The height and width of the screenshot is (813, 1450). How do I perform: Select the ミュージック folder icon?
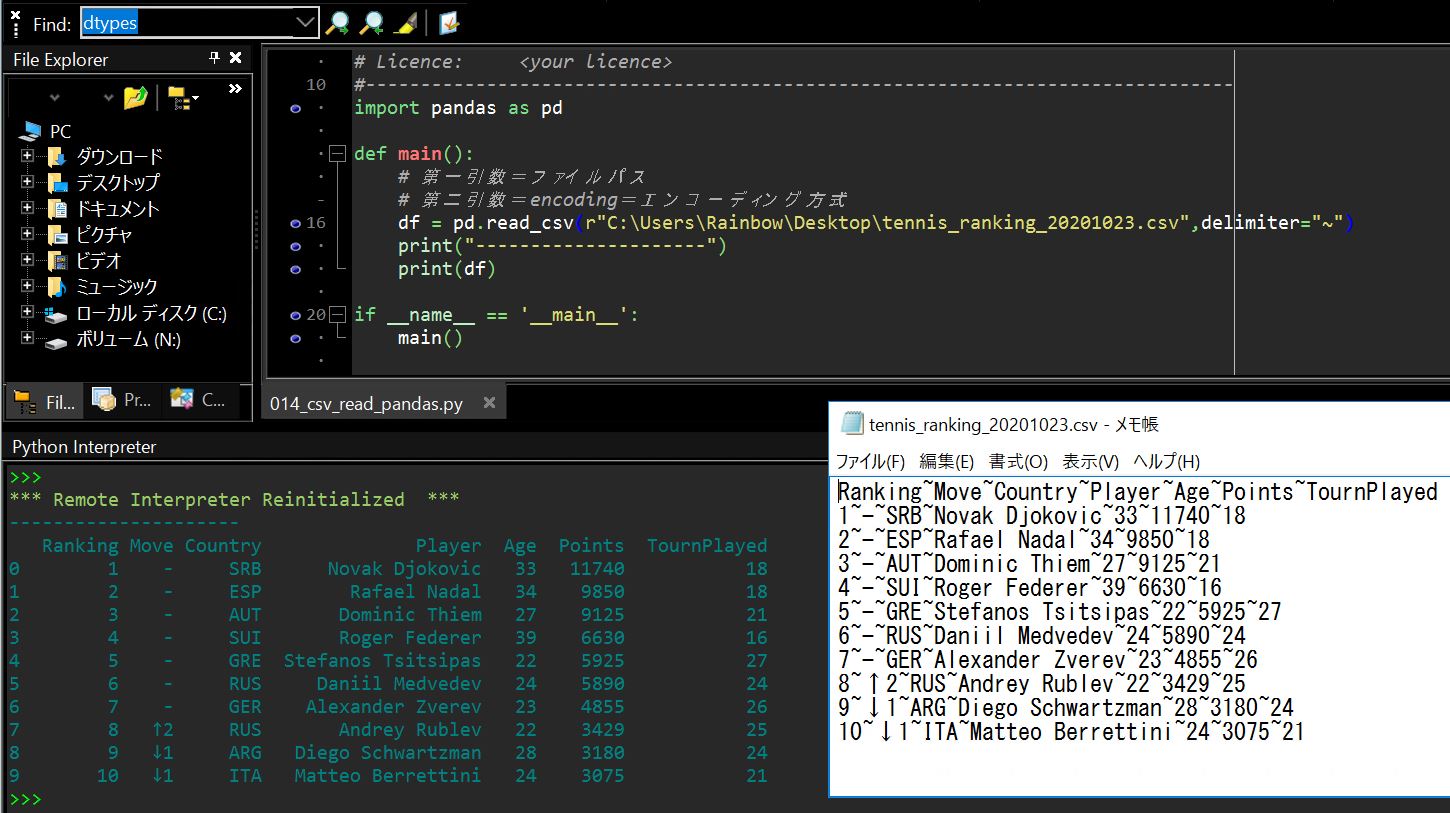57,287
